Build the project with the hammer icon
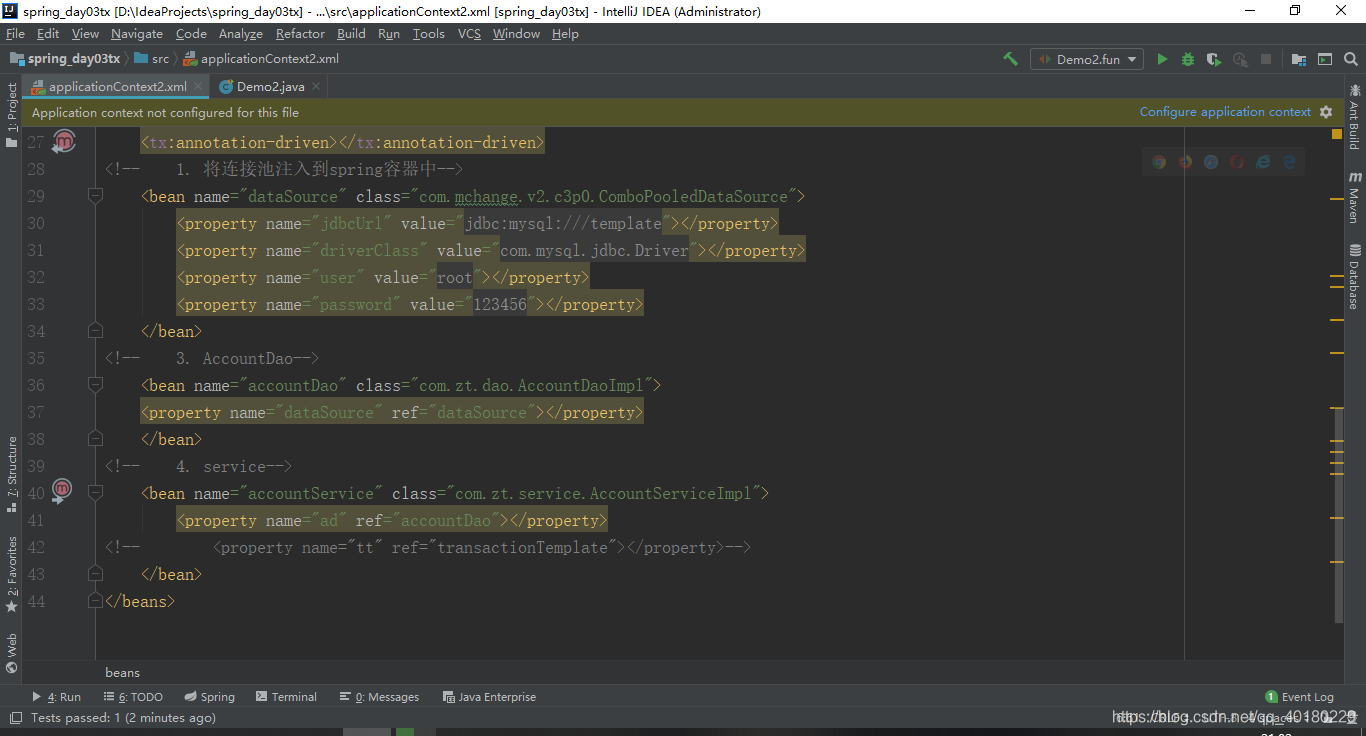Screen dimensions: 1366x736 point(1010,59)
